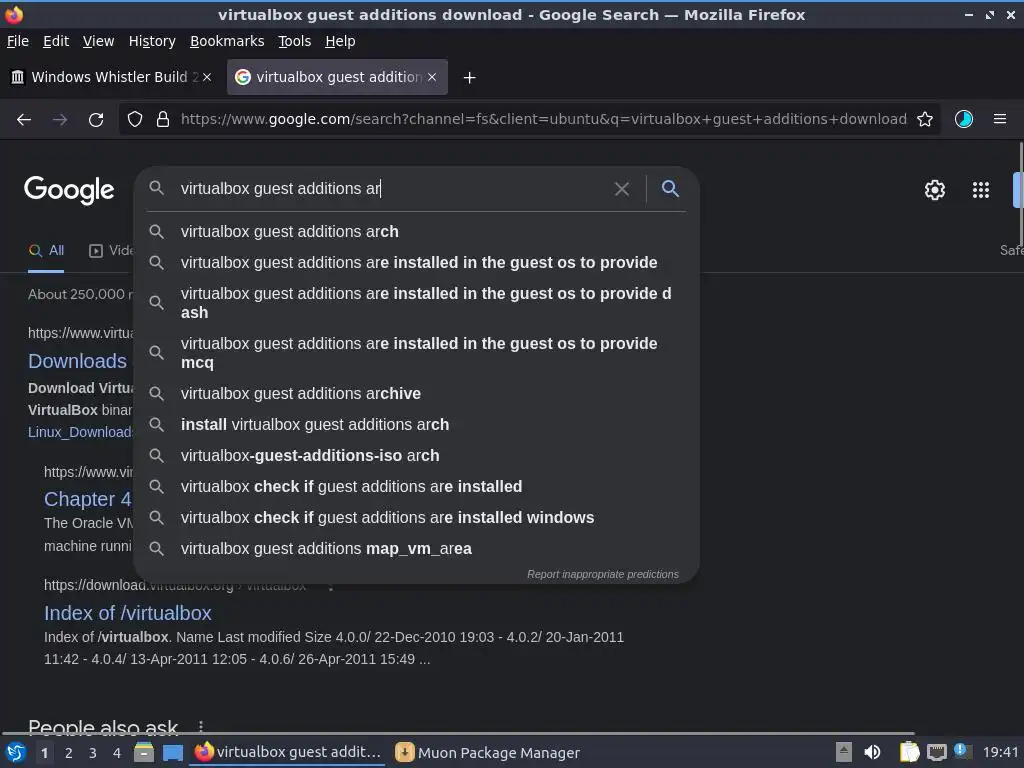Open the Lubuntu start menu icon
This screenshot has height=768, width=1024.
coord(16,752)
